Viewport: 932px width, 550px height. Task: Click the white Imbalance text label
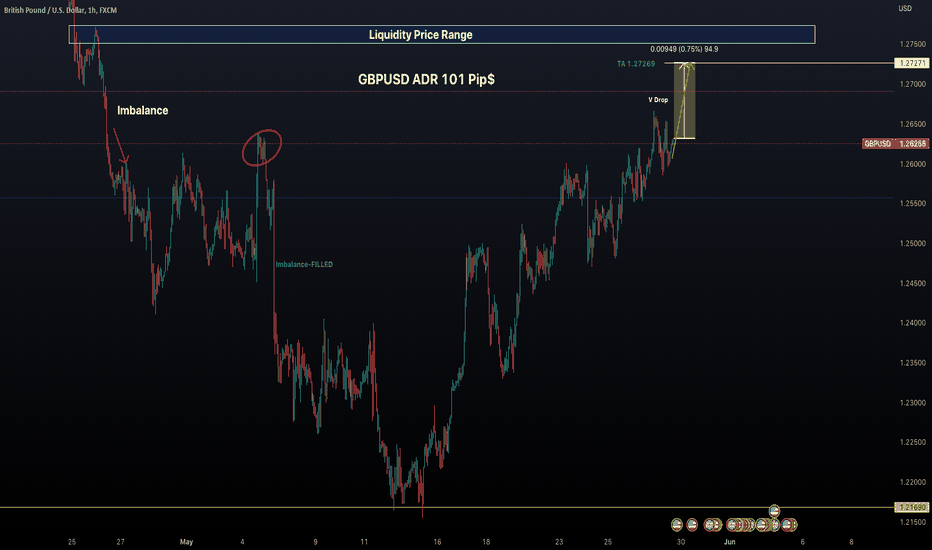(143, 110)
